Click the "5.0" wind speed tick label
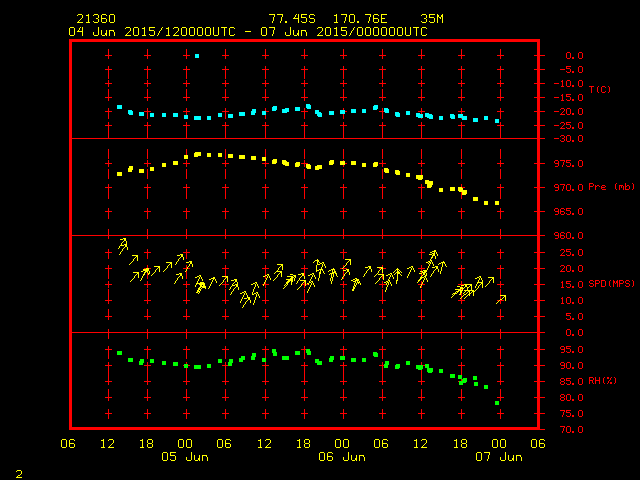The height and width of the screenshot is (480, 640). point(574,317)
